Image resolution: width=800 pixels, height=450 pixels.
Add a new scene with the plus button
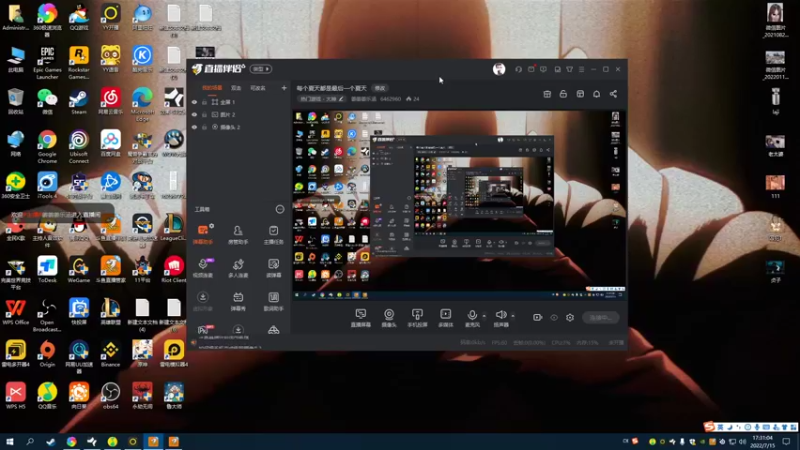coord(284,88)
